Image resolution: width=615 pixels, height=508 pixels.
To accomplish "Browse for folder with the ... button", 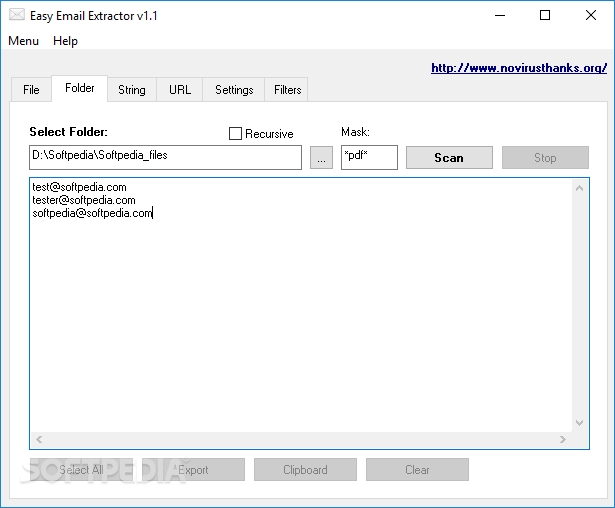I will (321, 158).
